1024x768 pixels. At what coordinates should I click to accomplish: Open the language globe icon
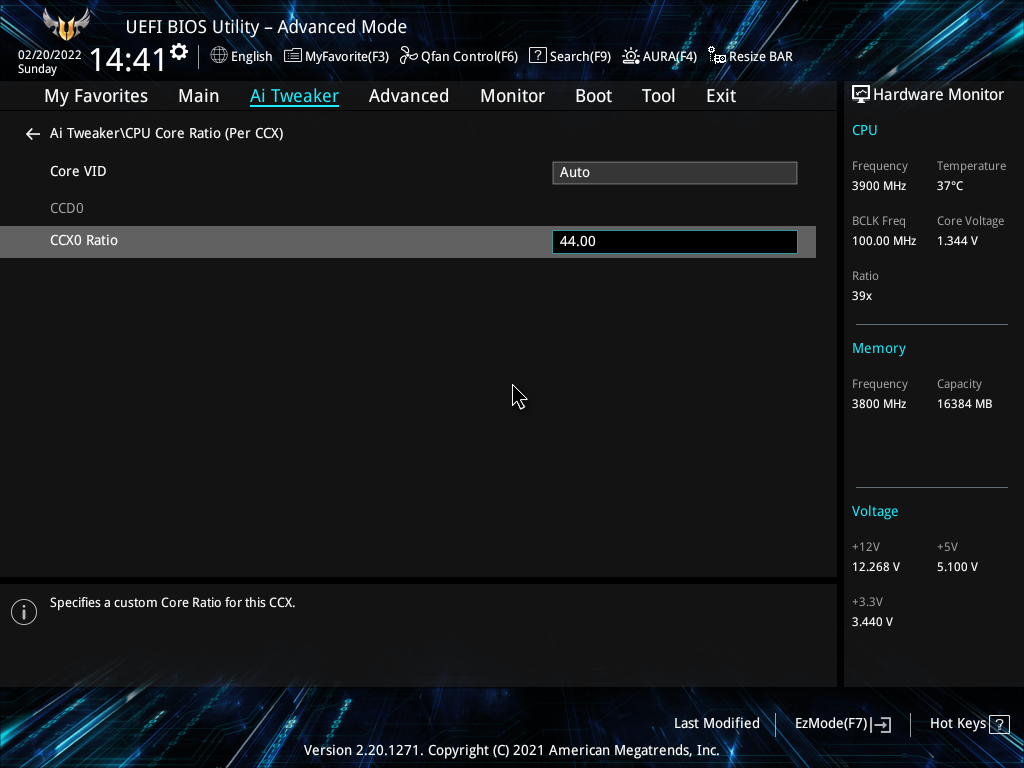pyautogui.click(x=219, y=56)
